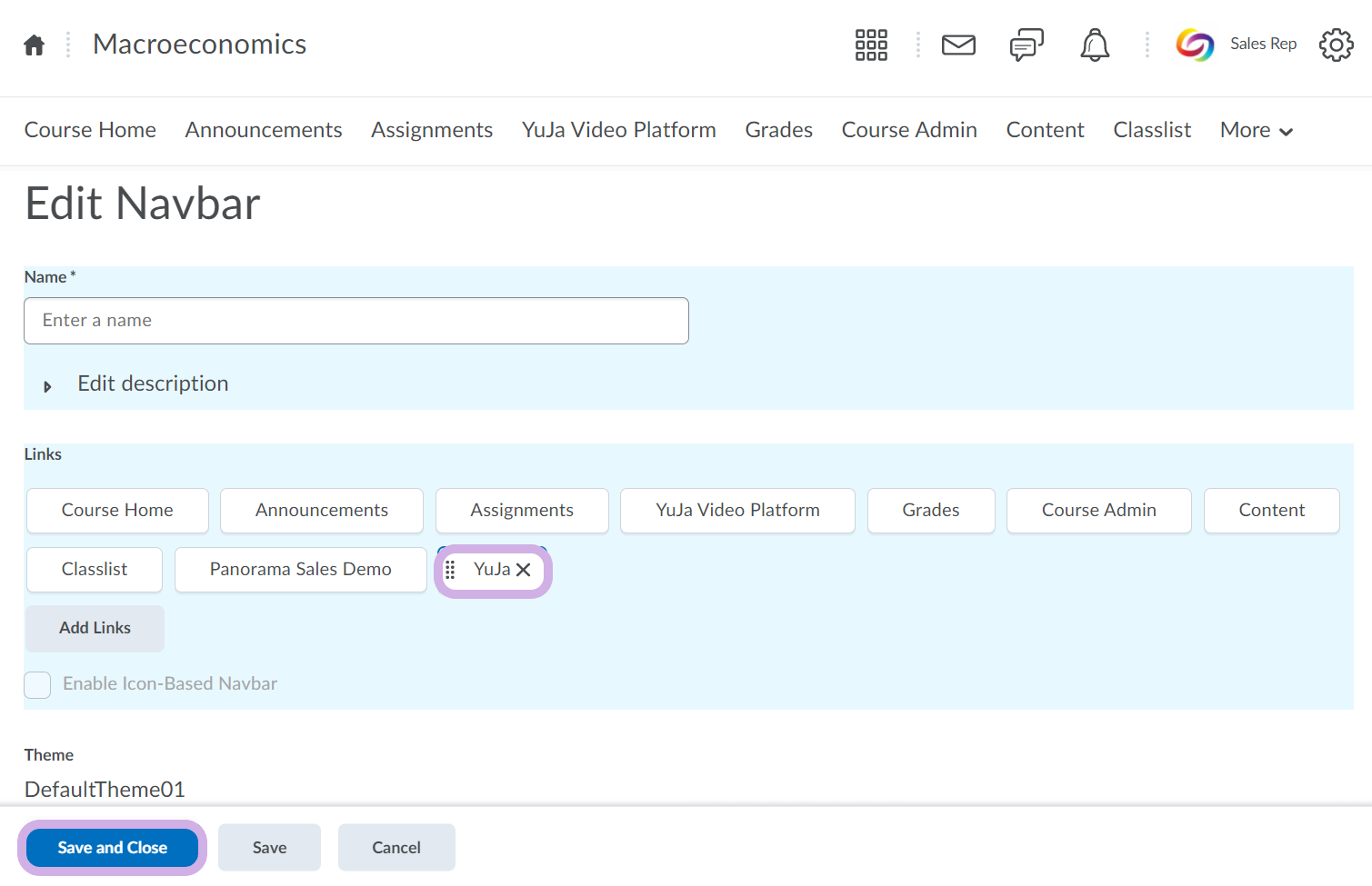Click the navbar Name input field
This screenshot has height=886, width=1372.
tap(356, 321)
